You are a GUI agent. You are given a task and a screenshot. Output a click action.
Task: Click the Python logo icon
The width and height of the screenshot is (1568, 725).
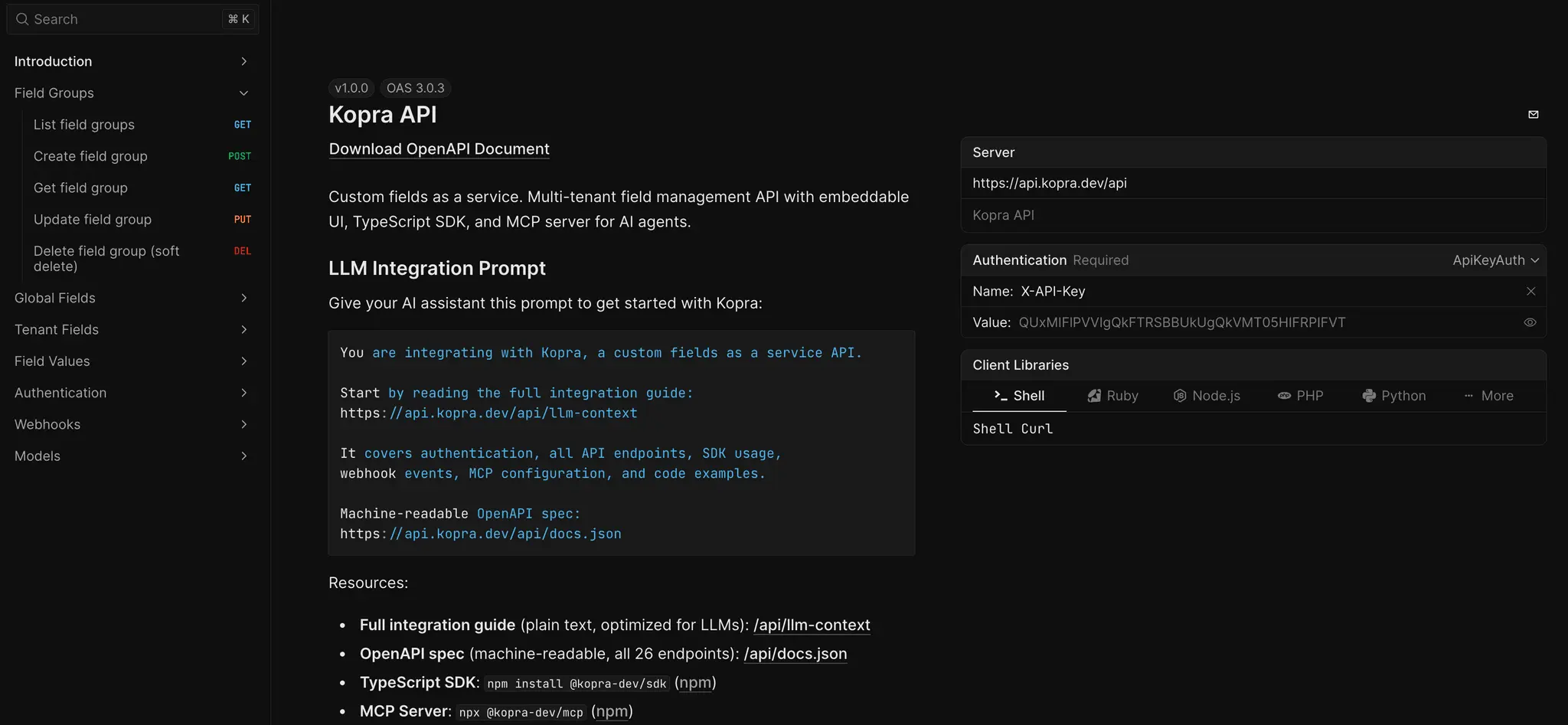(1369, 396)
